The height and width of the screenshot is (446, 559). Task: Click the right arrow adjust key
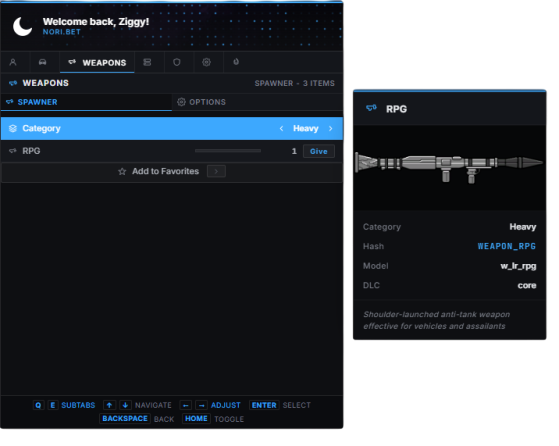tap(201, 405)
